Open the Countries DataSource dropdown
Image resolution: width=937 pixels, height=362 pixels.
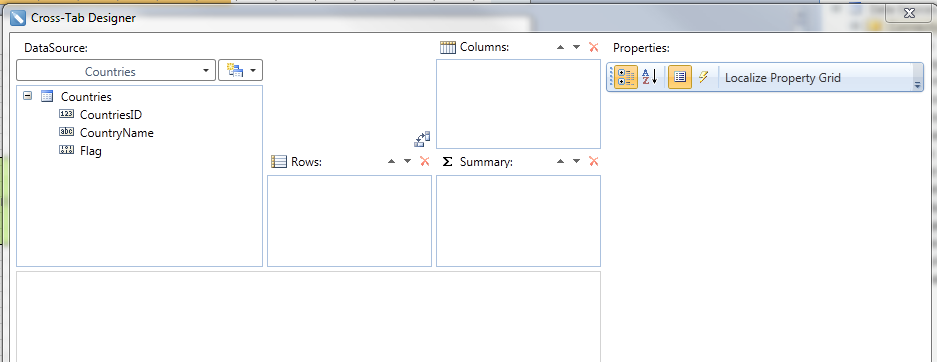coord(116,71)
